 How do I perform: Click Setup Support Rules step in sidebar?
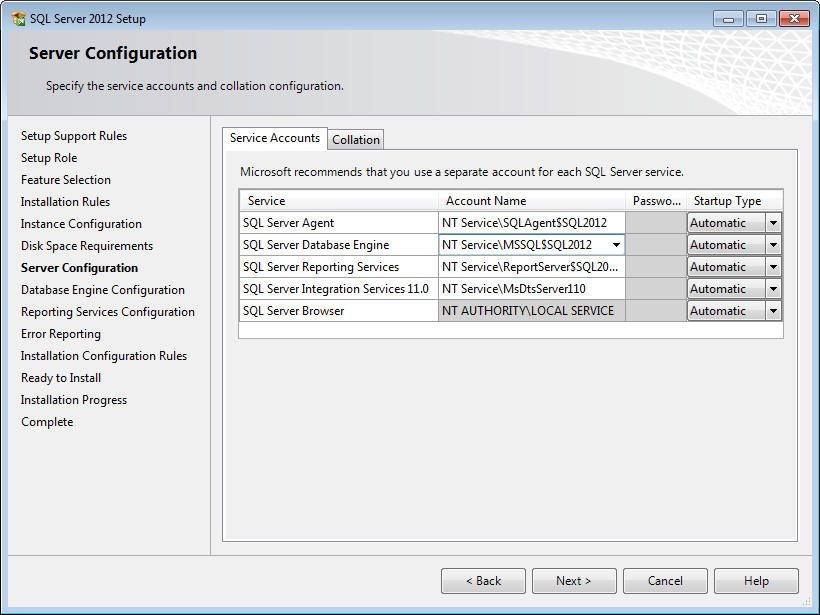tap(74, 136)
